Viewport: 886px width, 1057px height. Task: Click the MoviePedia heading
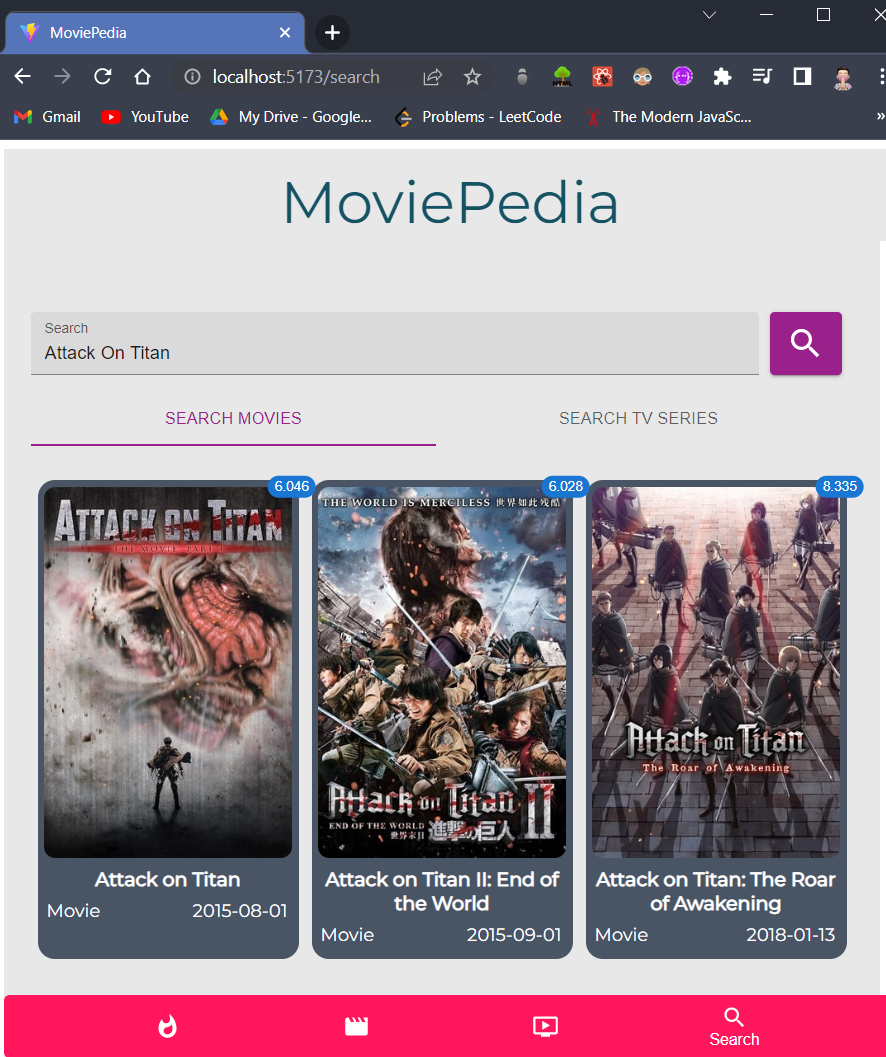[450, 204]
